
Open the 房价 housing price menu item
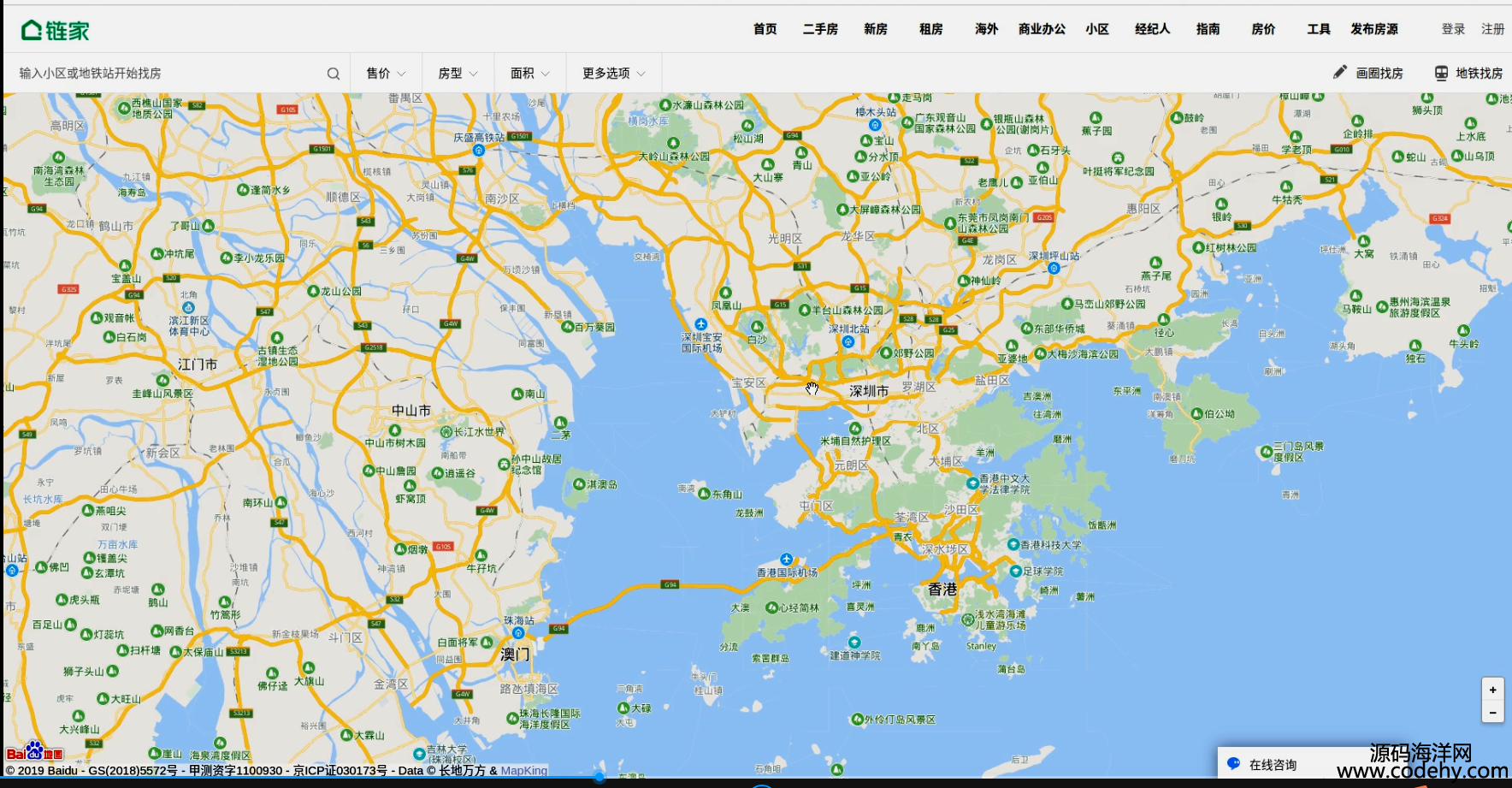coord(1263,29)
